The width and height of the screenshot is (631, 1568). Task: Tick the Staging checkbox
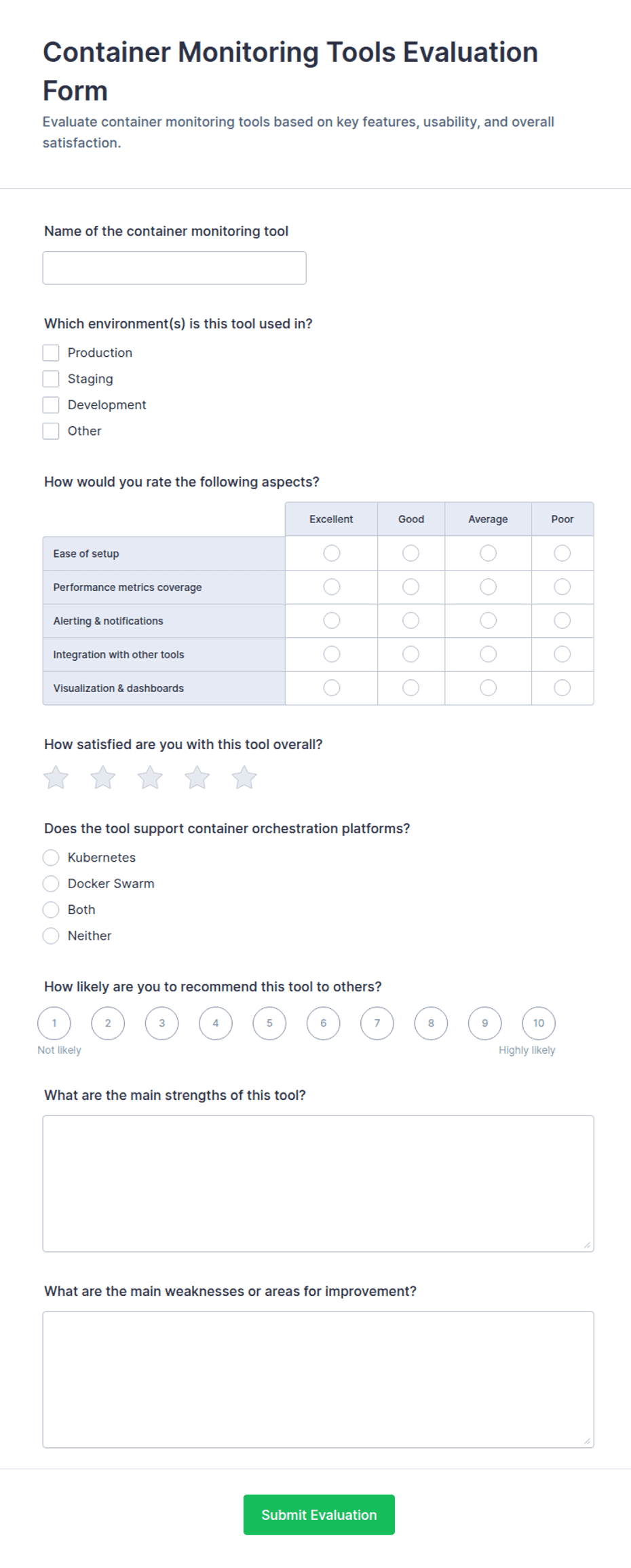[51, 379]
